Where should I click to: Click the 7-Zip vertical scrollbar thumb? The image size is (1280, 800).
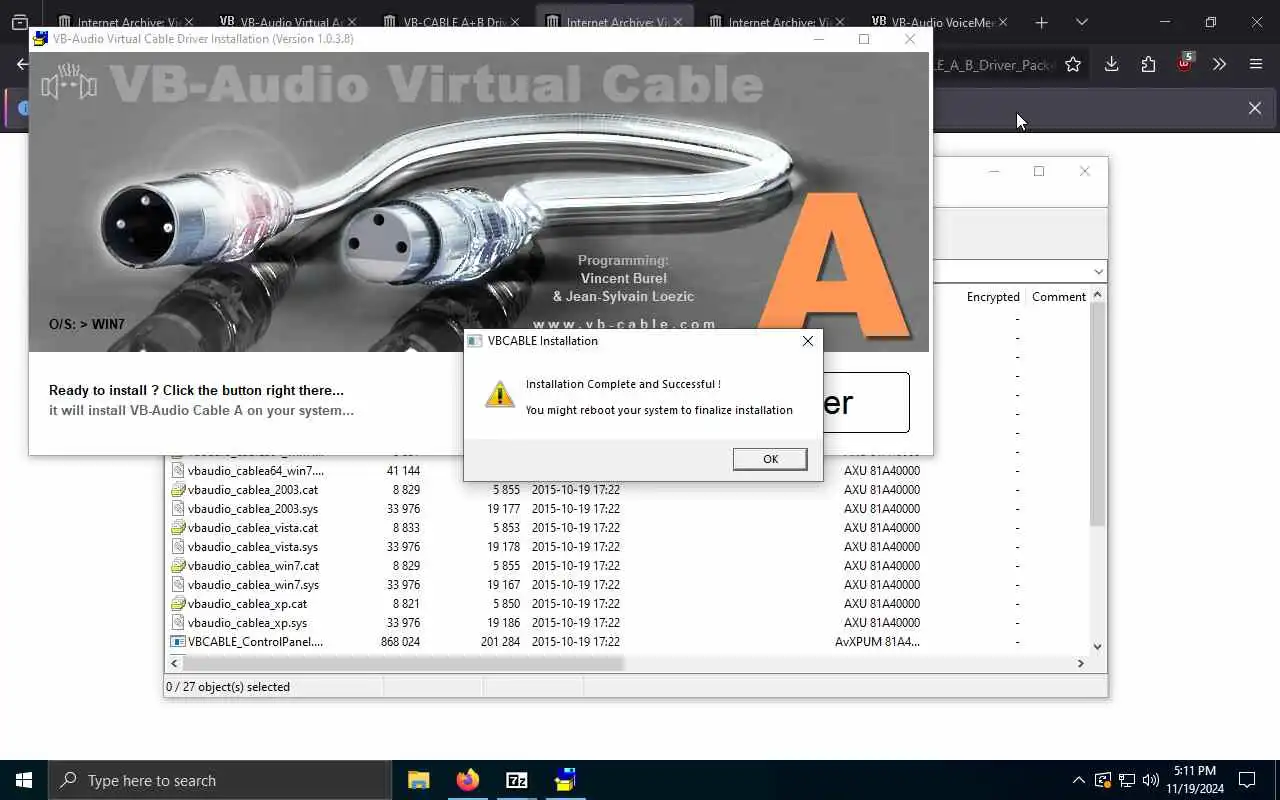point(1097,415)
